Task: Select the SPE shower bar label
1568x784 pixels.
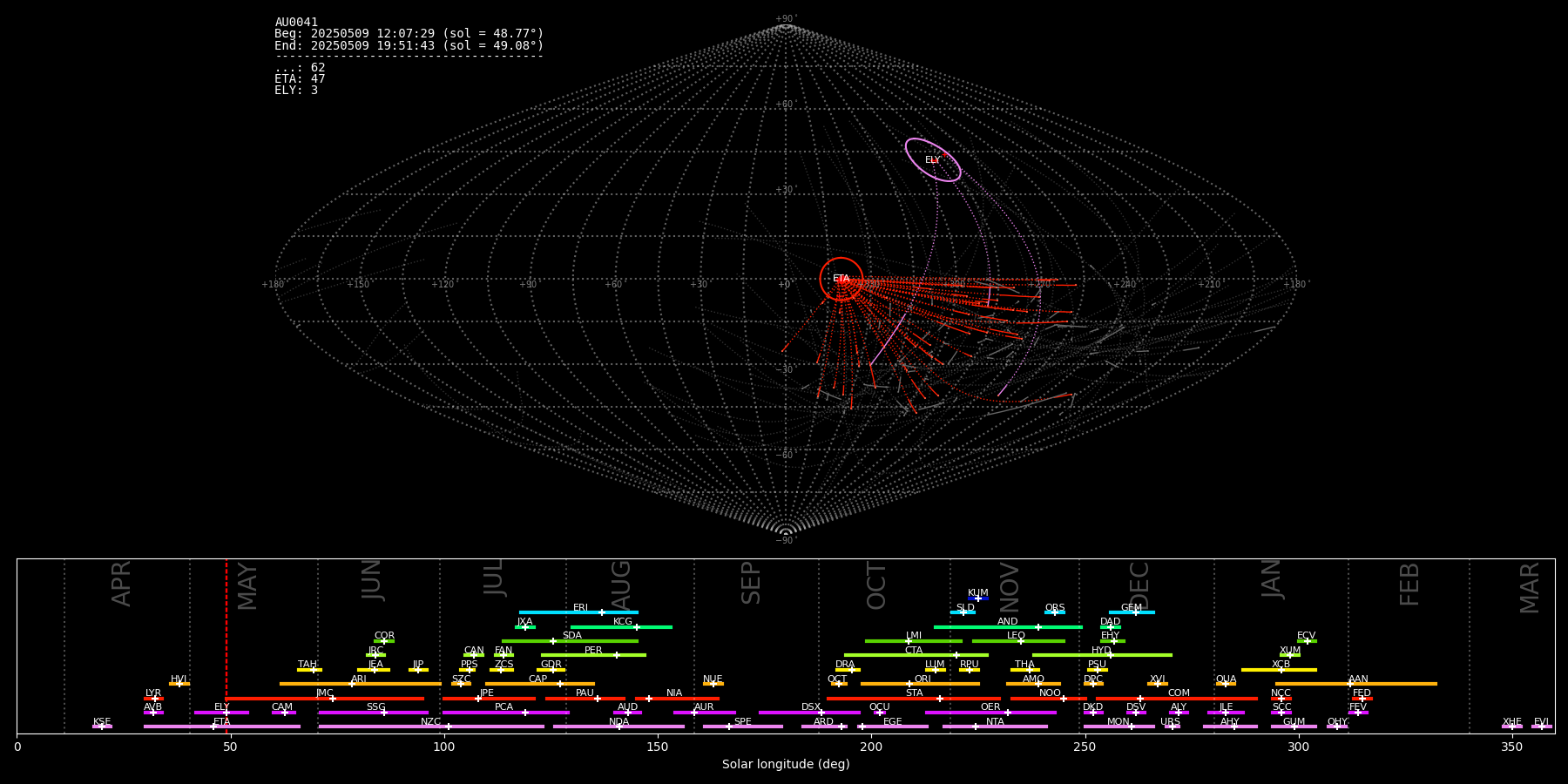Action: [743, 722]
